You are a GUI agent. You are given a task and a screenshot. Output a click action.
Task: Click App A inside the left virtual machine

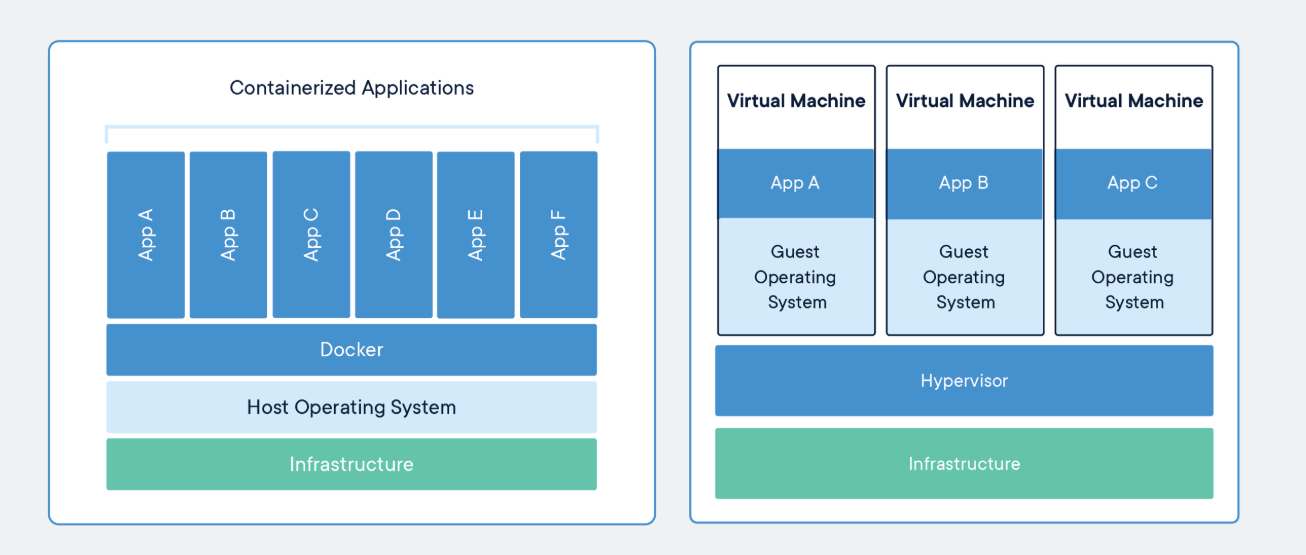[795, 183]
